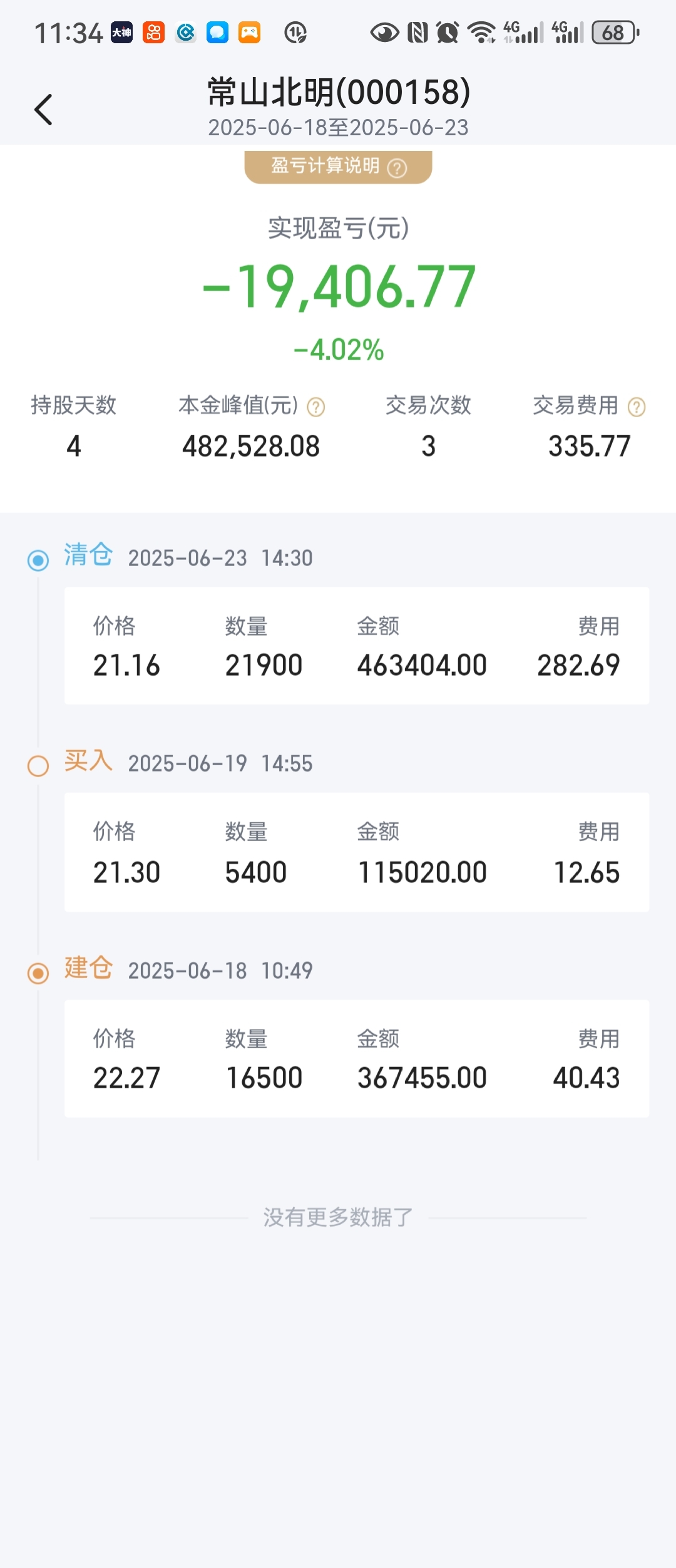Go back using the left arrow
This screenshot has width=676, height=1568.
(43, 110)
